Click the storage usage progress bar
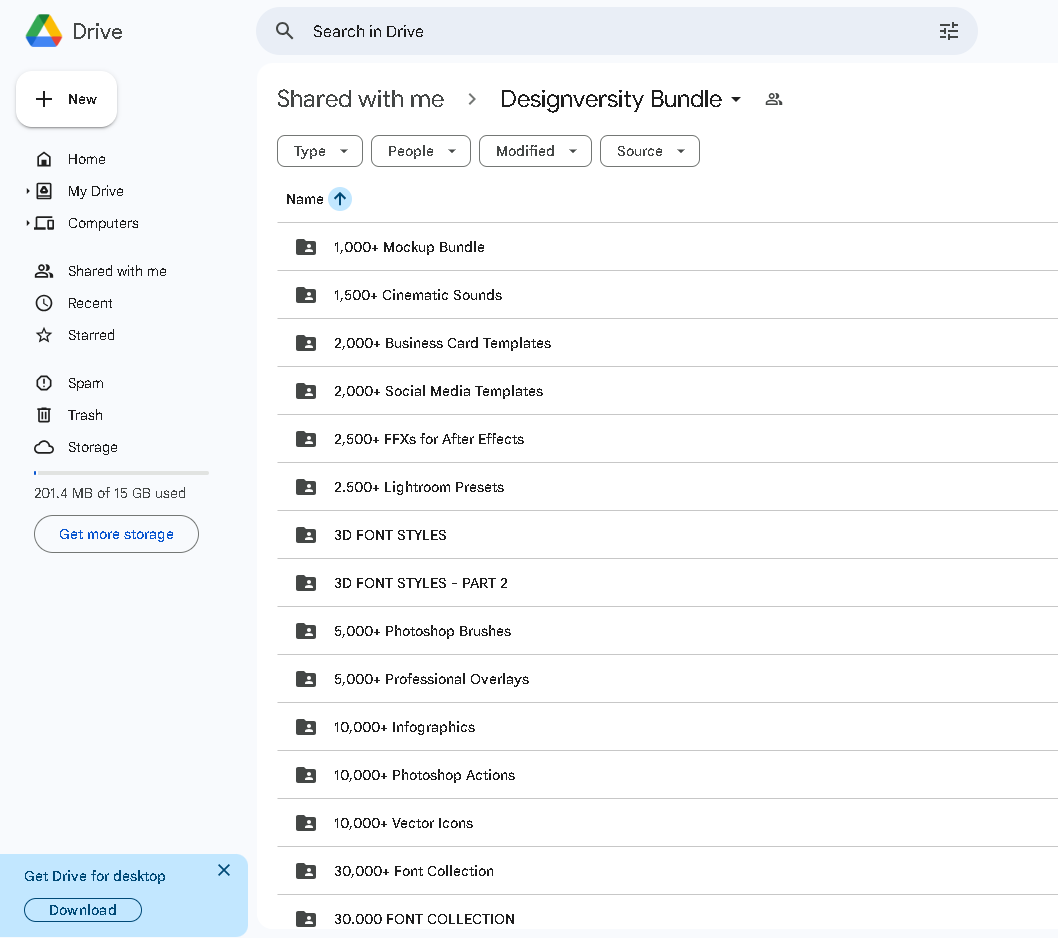This screenshot has width=1058, height=938. tap(121, 472)
